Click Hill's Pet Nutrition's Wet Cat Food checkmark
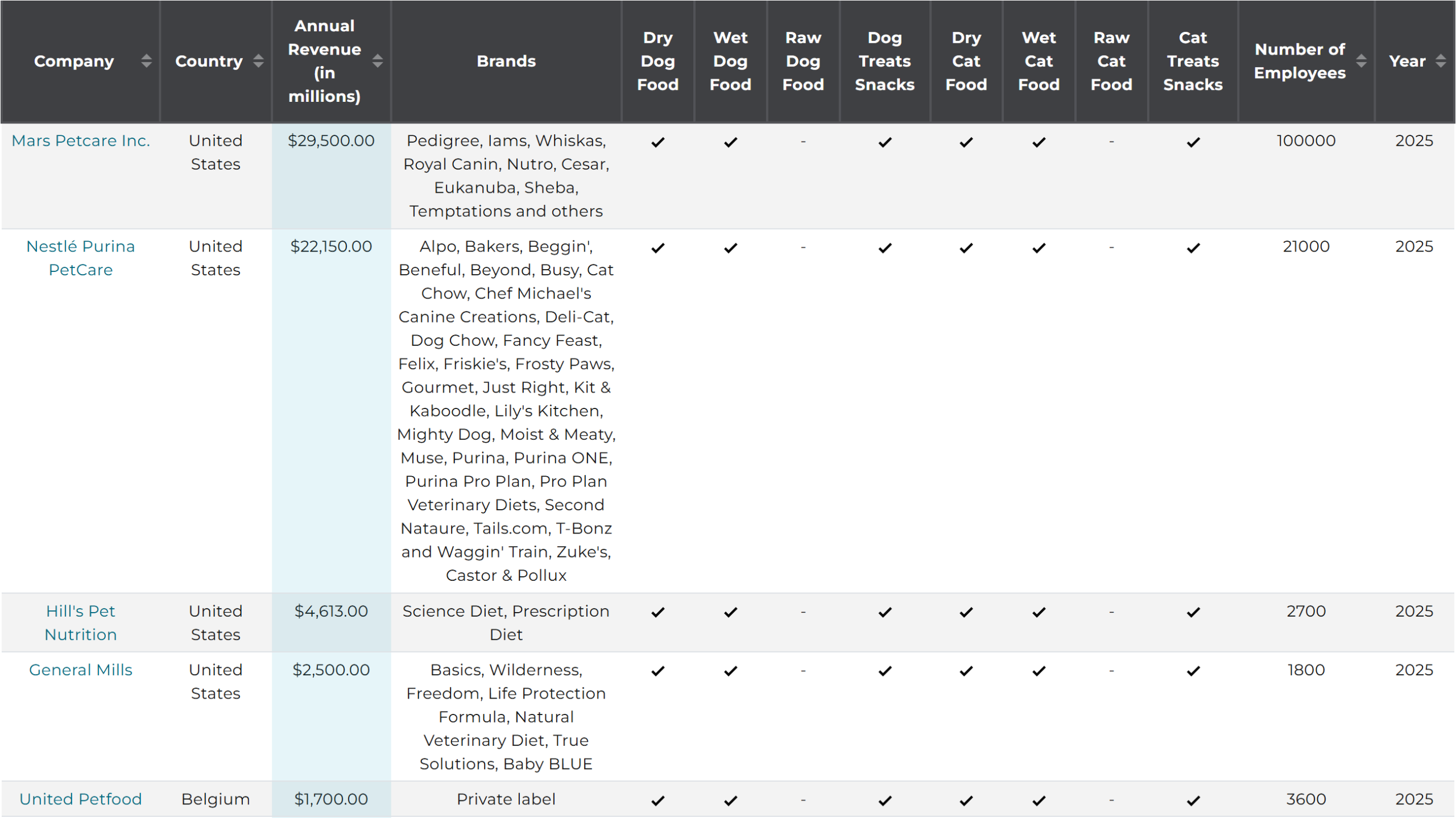The height and width of the screenshot is (818, 1456). pyautogui.click(x=1039, y=613)
